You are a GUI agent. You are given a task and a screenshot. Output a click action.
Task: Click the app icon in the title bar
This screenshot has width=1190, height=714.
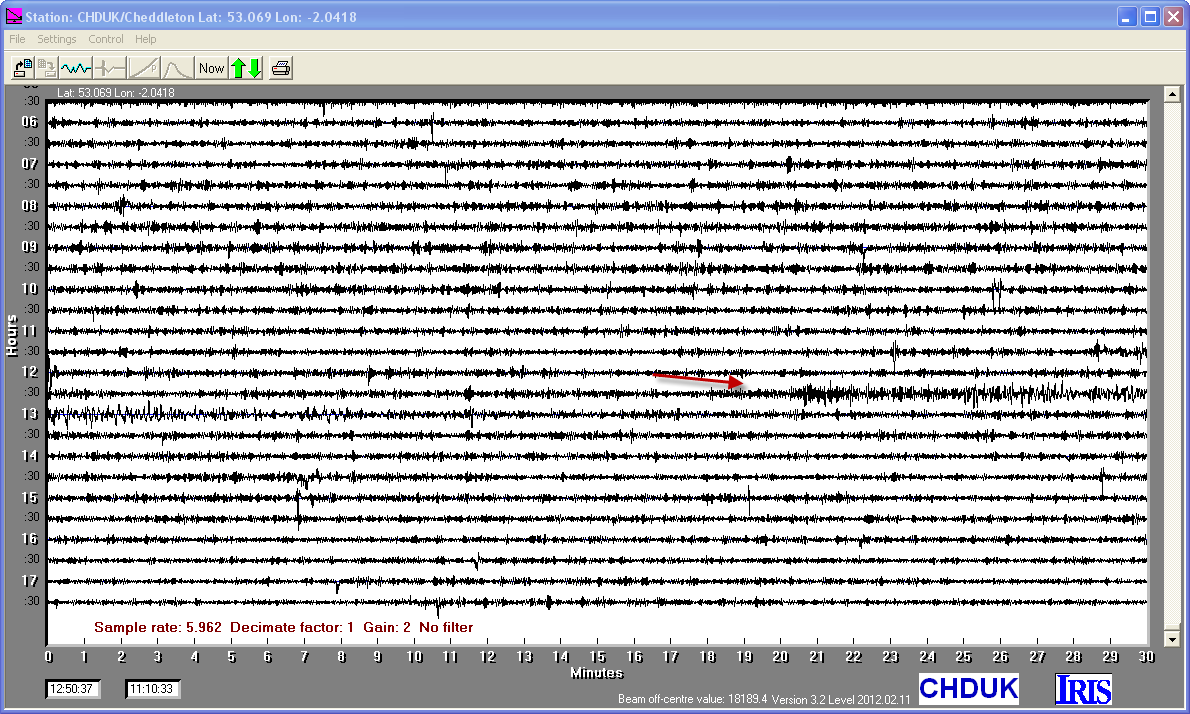pyautogui.click(x=14, y=16)
